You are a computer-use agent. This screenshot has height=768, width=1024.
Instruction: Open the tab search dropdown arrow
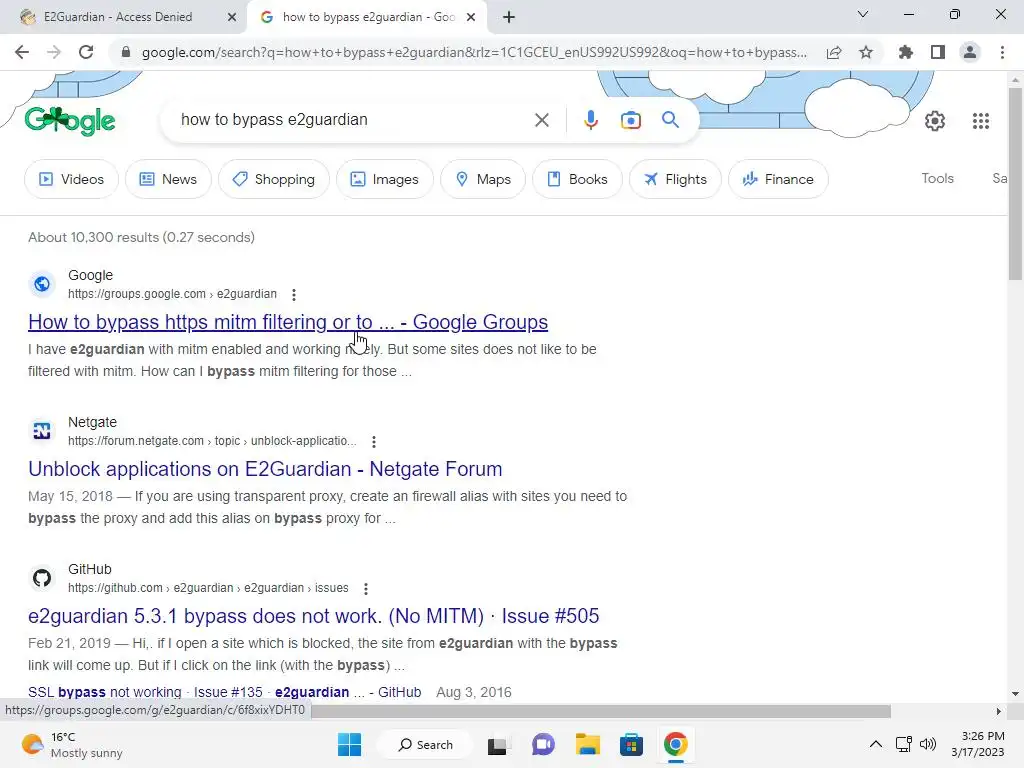[x=863, y=14]
